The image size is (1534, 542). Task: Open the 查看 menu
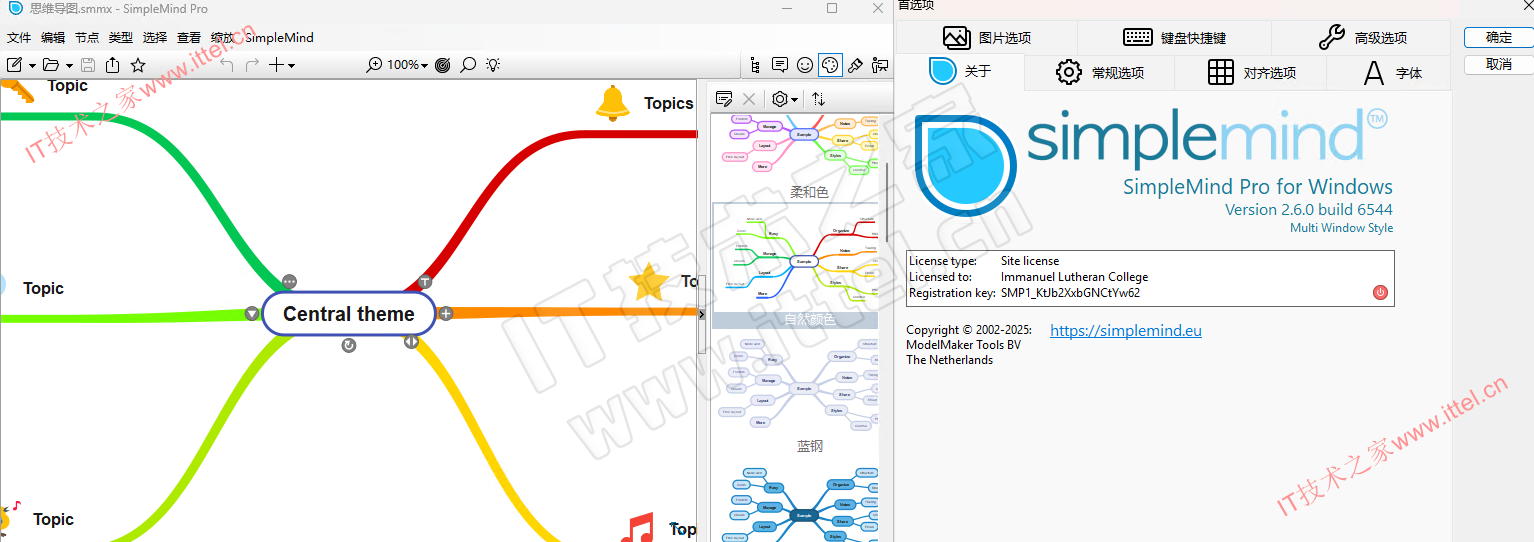click(x=189, y=38)
